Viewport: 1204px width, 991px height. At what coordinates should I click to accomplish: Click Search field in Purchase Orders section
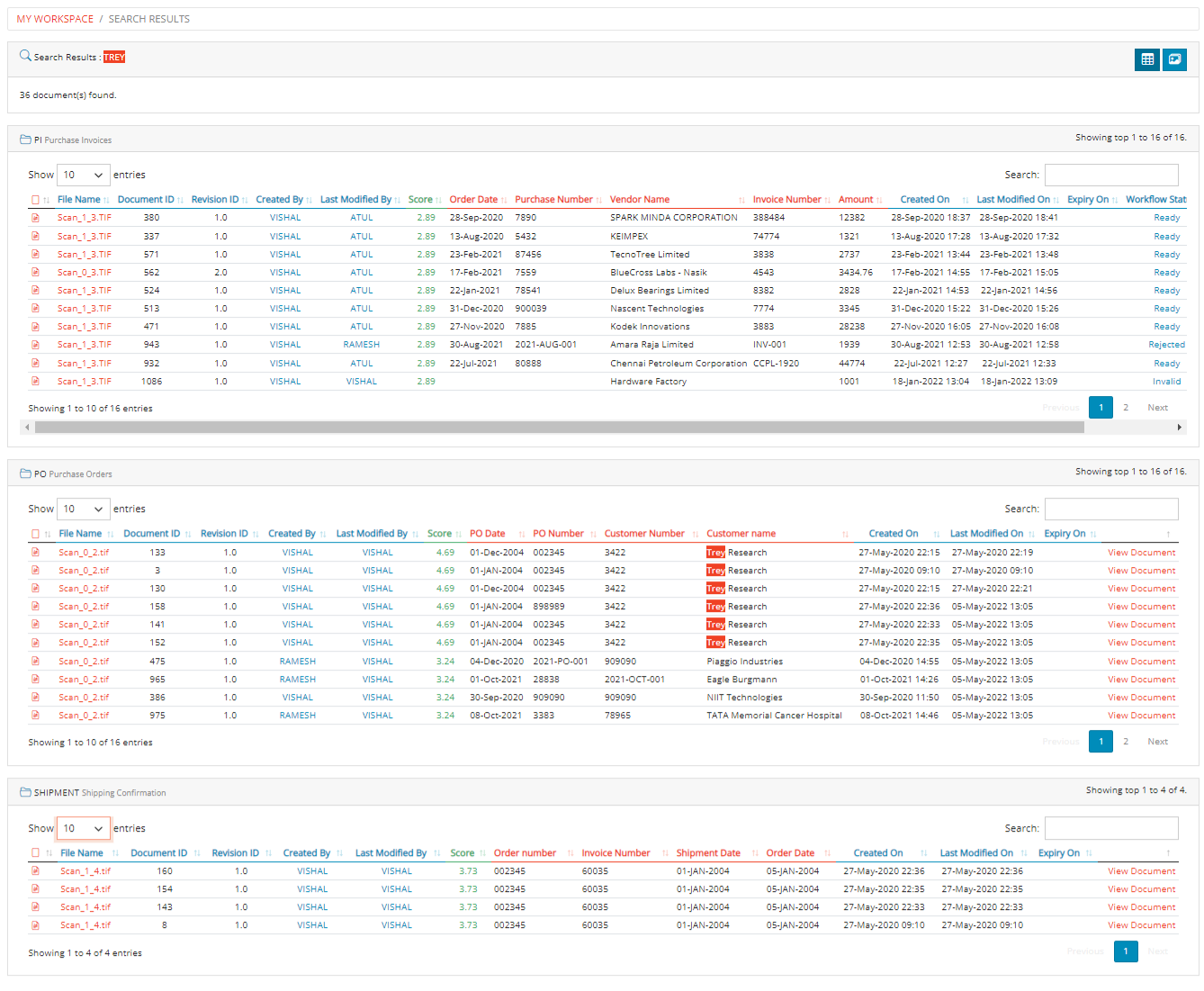tap(1111, 509)
